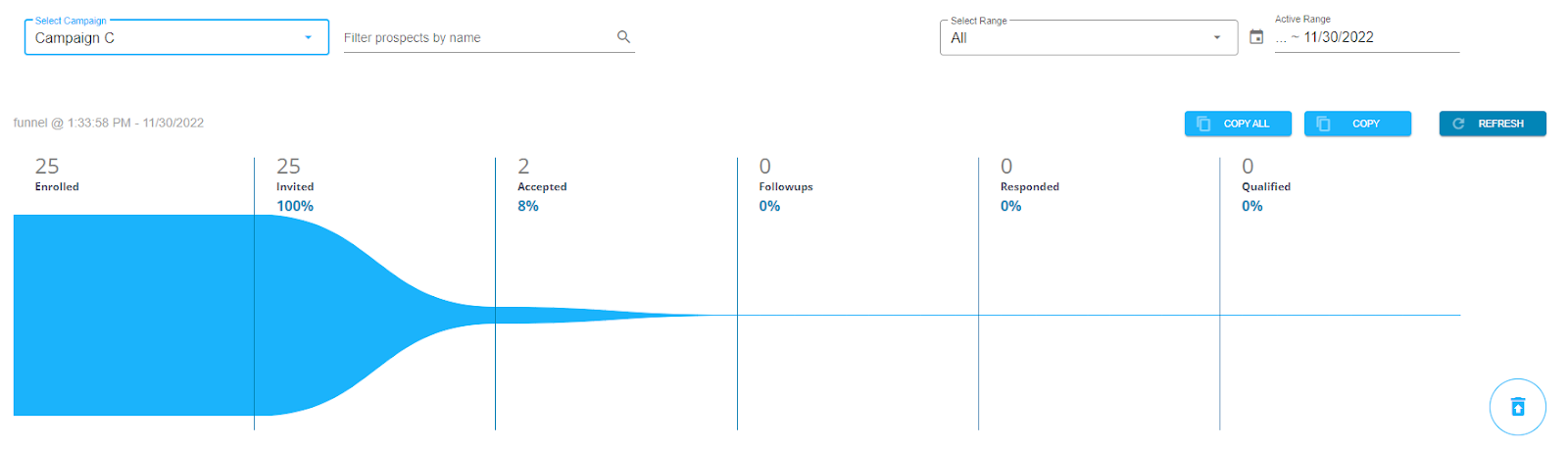The image size is (1568, 449).
Task: Click the Qualified 0% stage label
Action: (x=1265, y=196)
